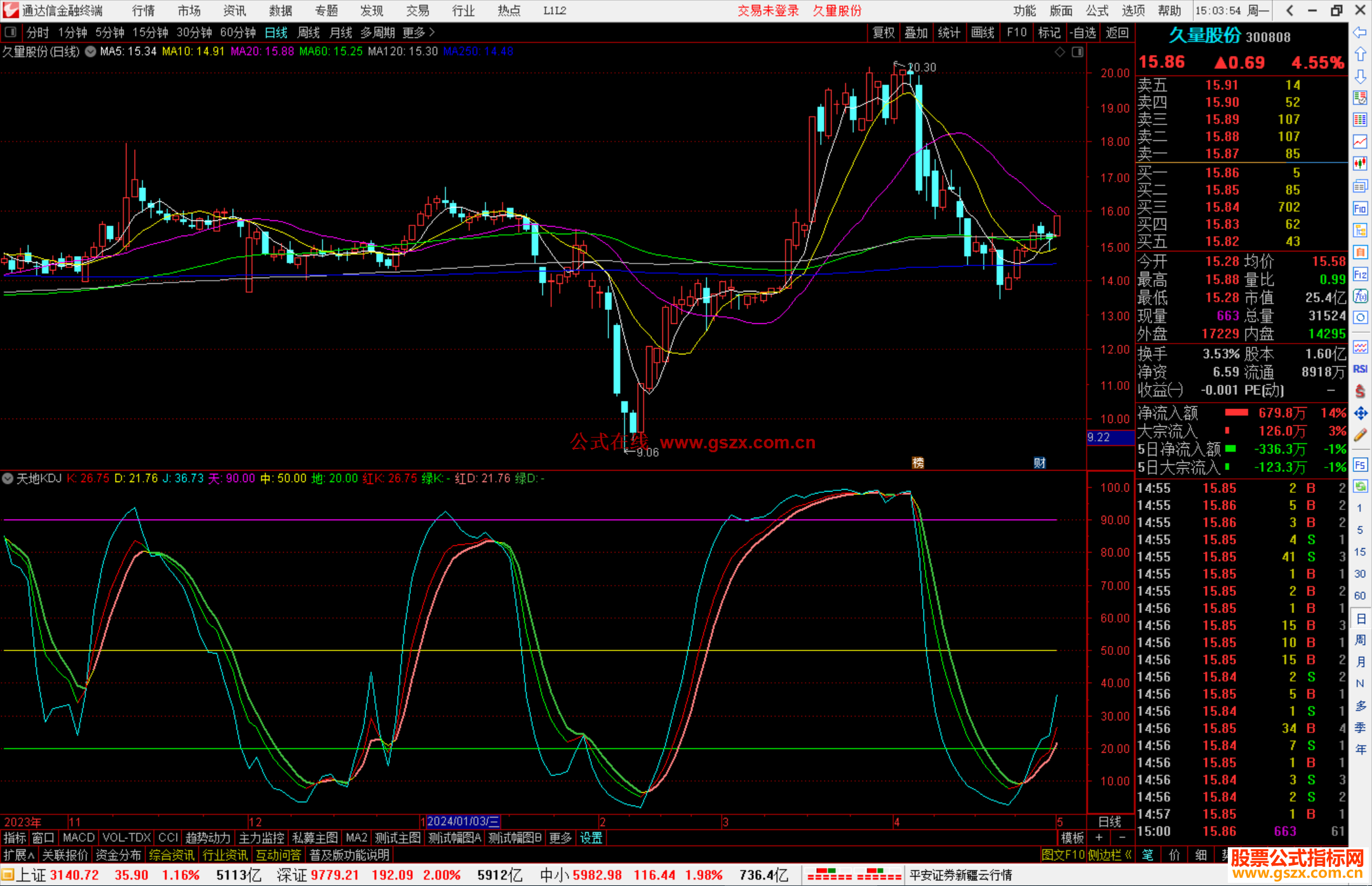Click the candlestick chart icon in sidebar
The height and width of the screenshot is (886, 1372).
pyautogui.click(x=1360, y=164)
